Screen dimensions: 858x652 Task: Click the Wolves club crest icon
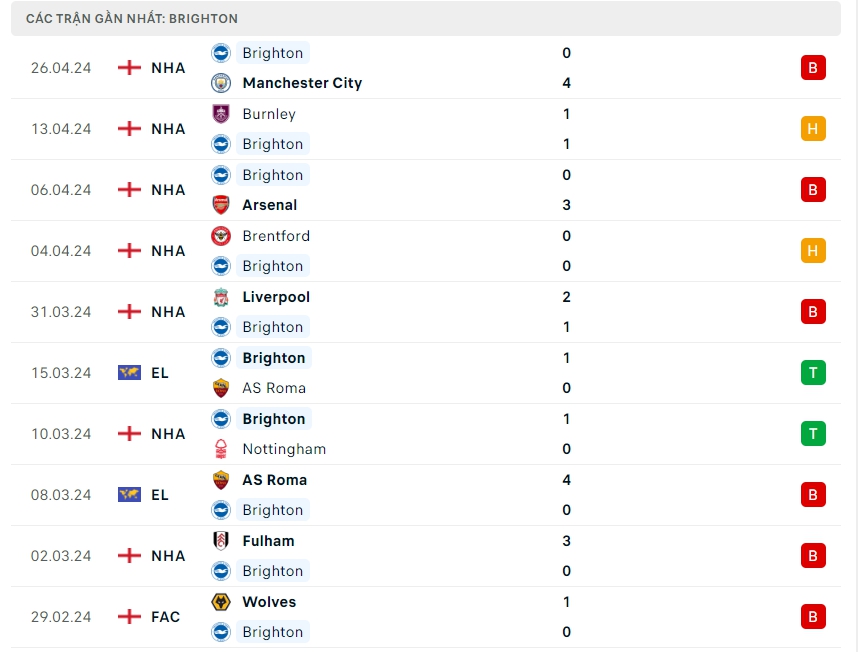[x=221, y=602]
